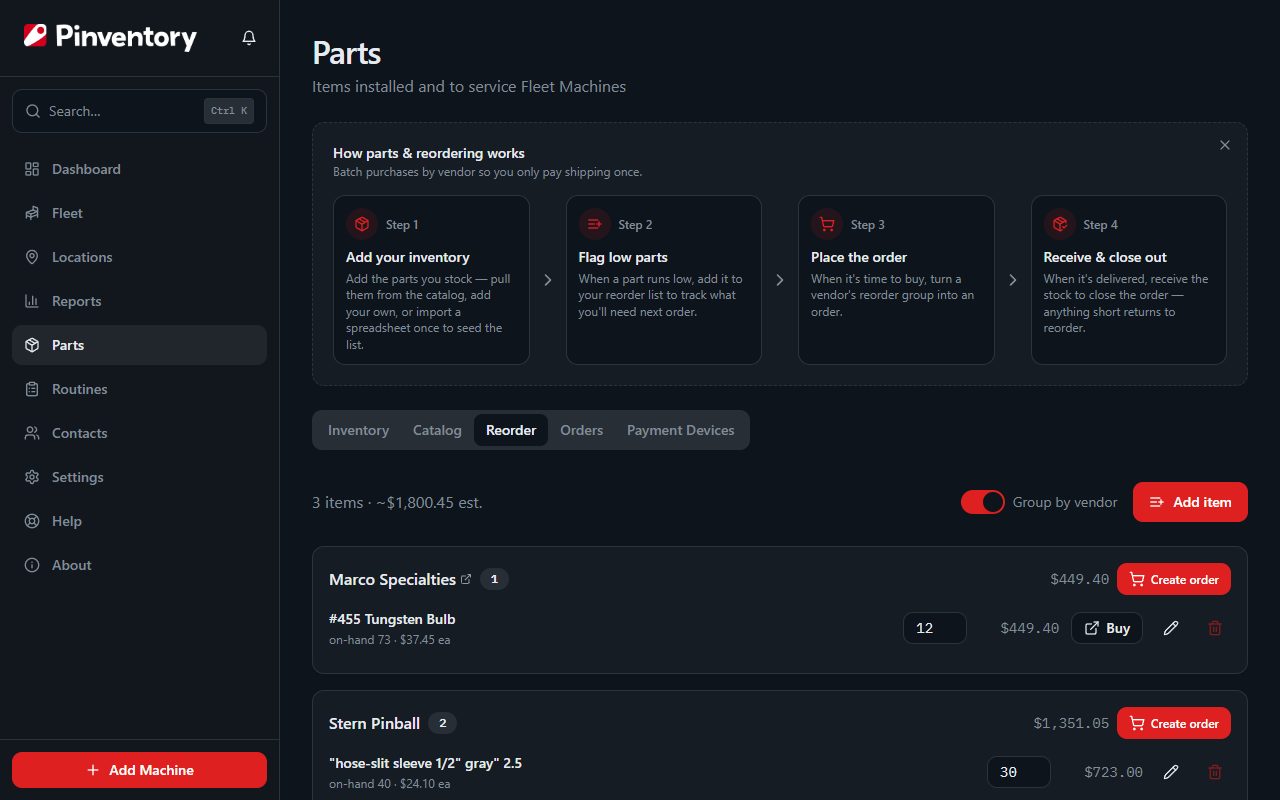The image size is (1280, 800).
Task: Dismiss the how reordering works panel
Action: pos(1225,145)
